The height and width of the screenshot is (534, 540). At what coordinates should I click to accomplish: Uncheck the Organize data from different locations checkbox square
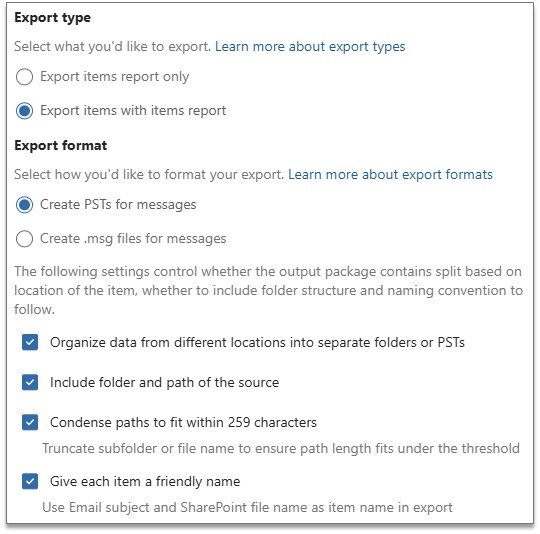30,342
